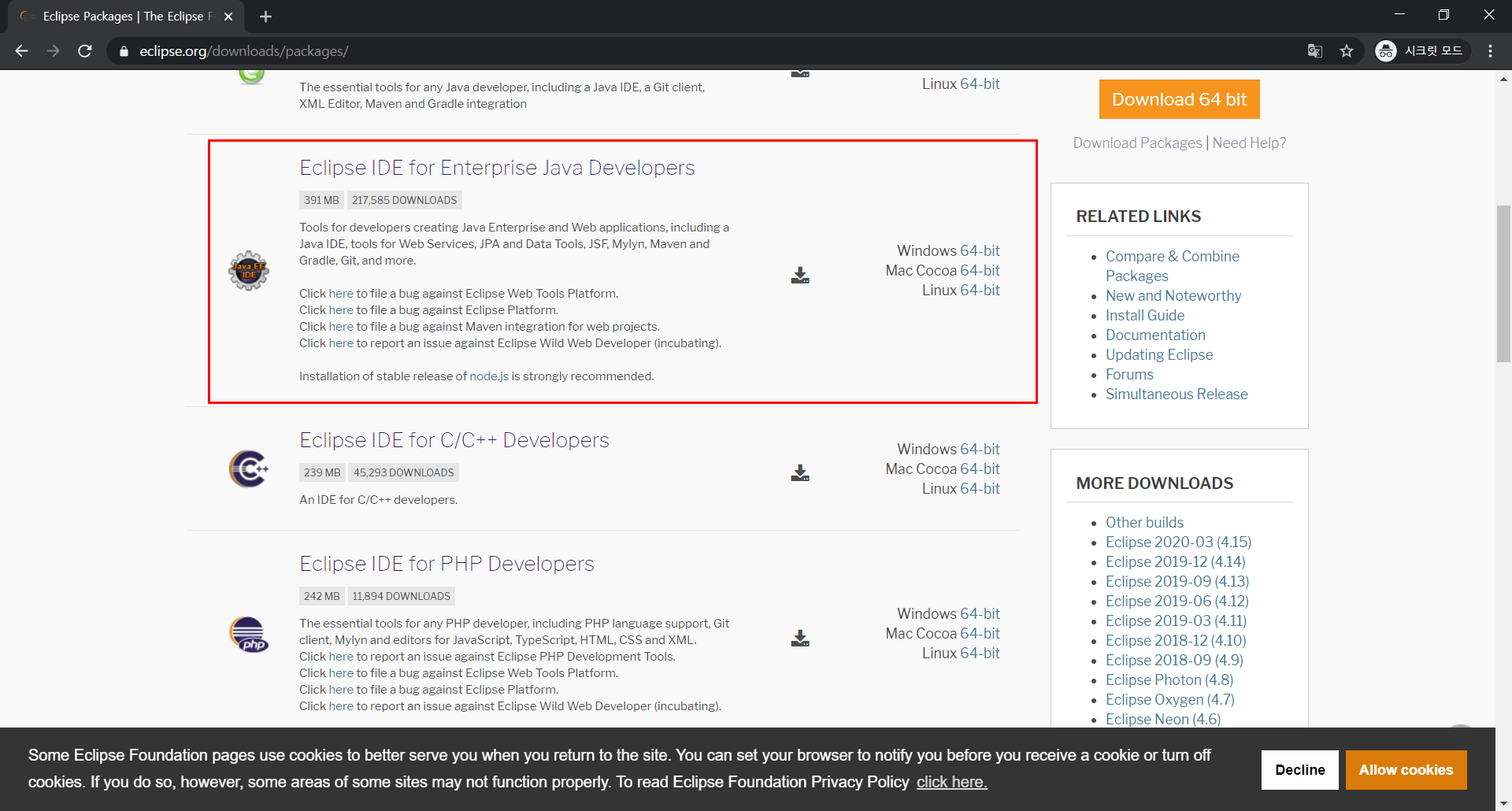Open Eclipse 2020-03 (4.15) link
The height and width of the screenshot is (811, 1512).
[1178, 543]
